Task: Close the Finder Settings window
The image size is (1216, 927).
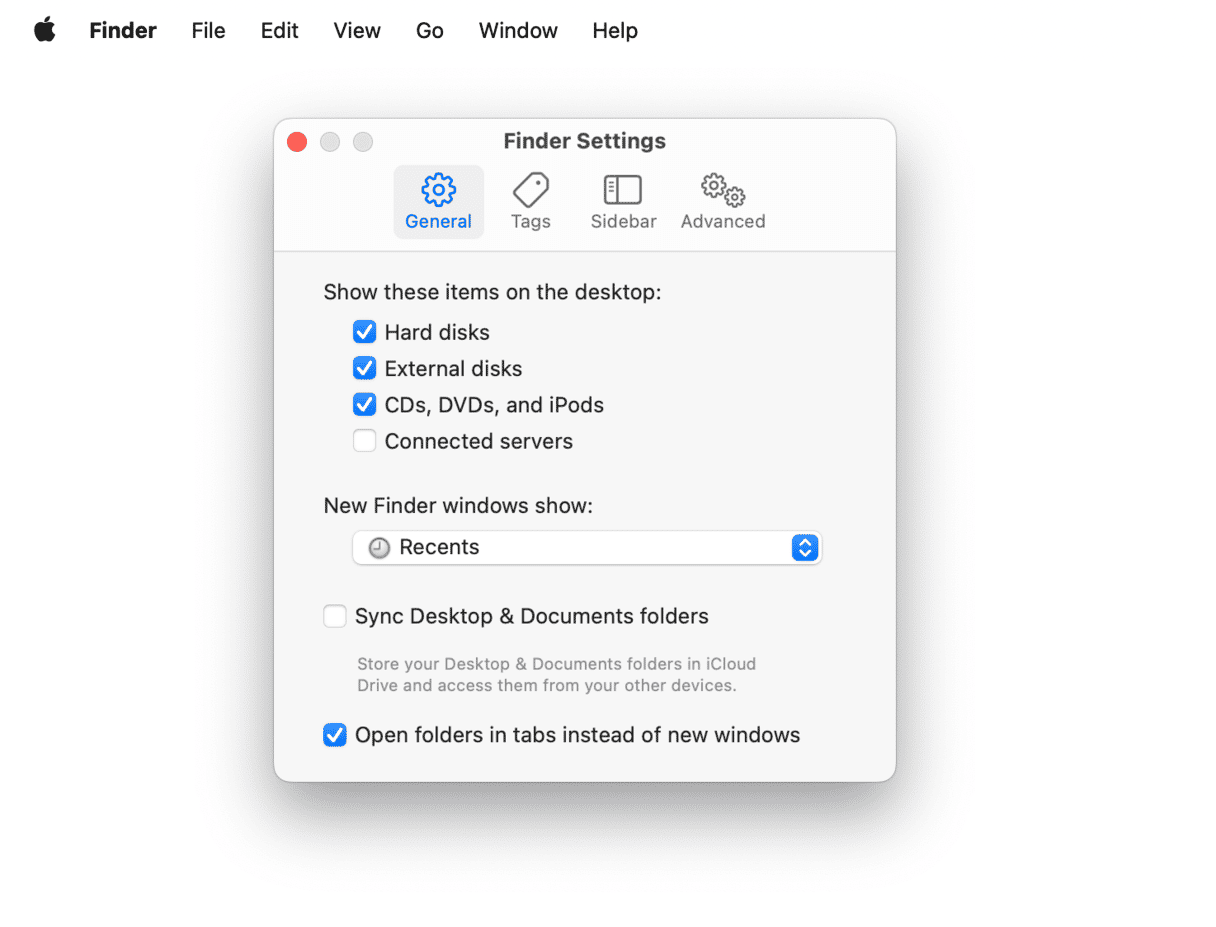Action: tap(297, 142)
